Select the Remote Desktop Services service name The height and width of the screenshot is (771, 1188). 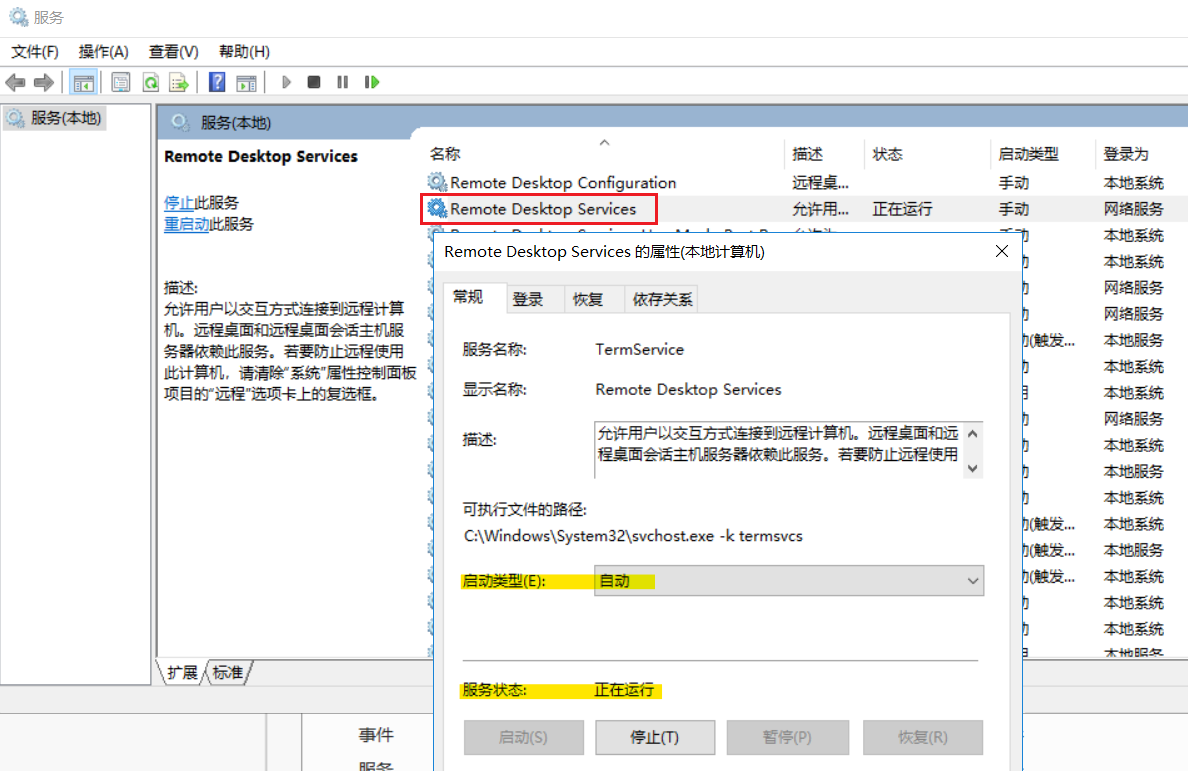click(543, 209)
